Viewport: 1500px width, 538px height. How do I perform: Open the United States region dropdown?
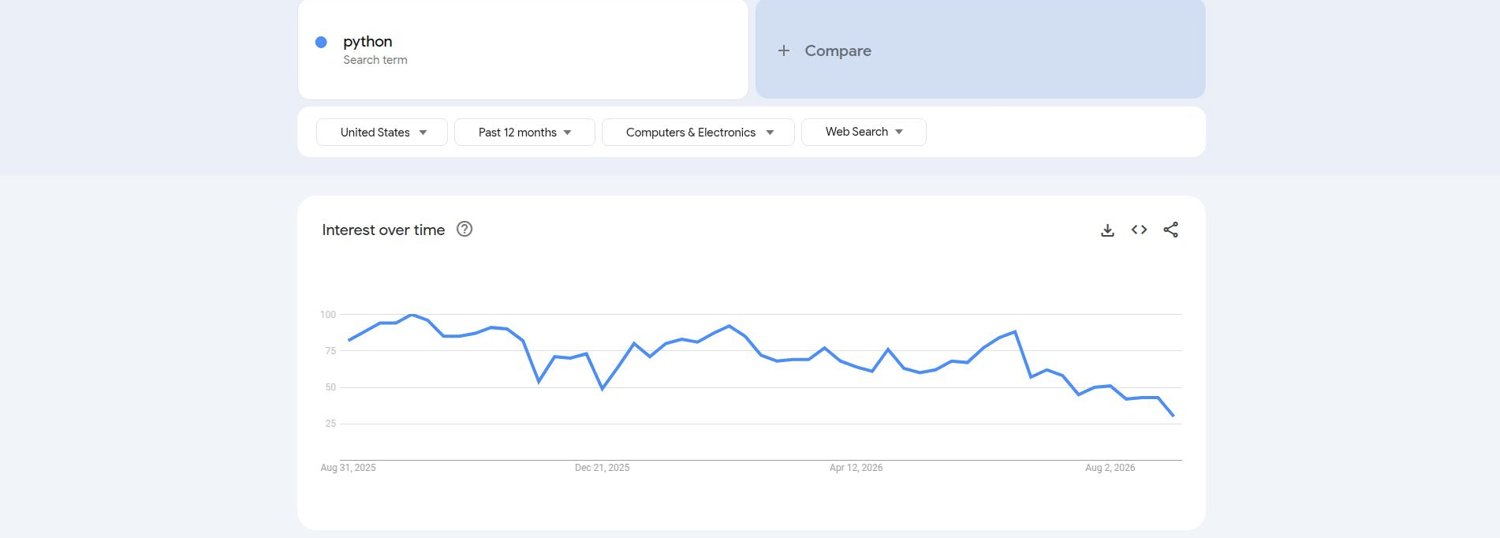[382, 132]
